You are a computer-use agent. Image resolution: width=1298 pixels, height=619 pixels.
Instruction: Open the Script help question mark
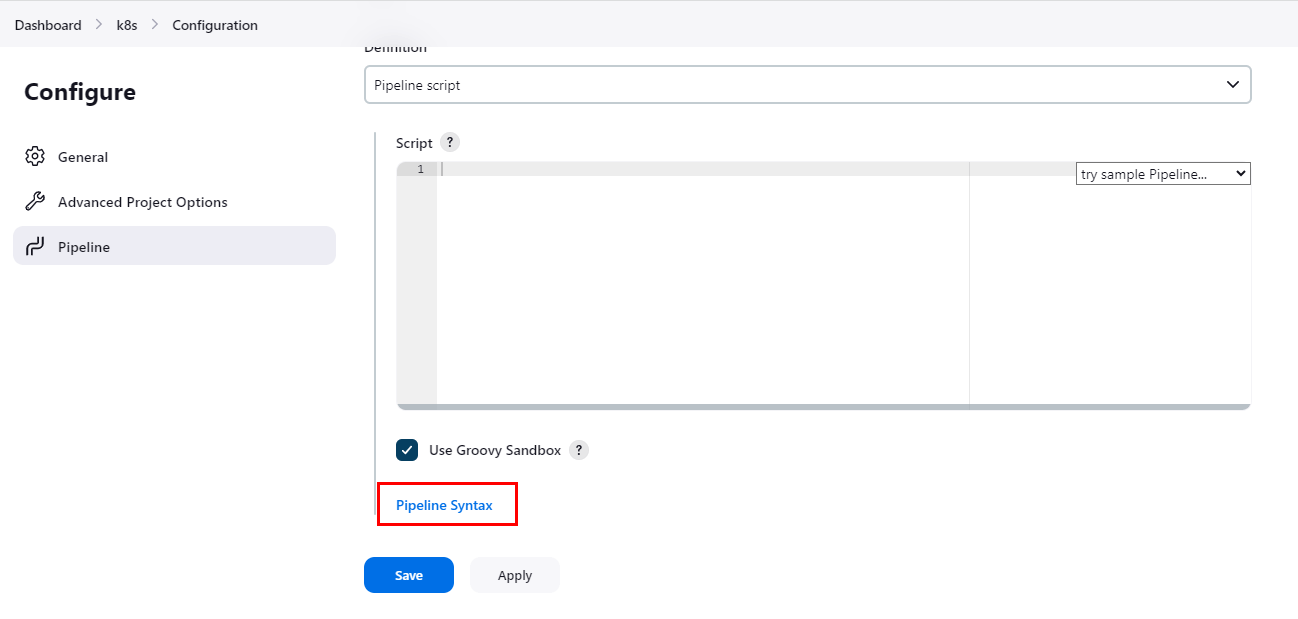[x=449, y=142]
